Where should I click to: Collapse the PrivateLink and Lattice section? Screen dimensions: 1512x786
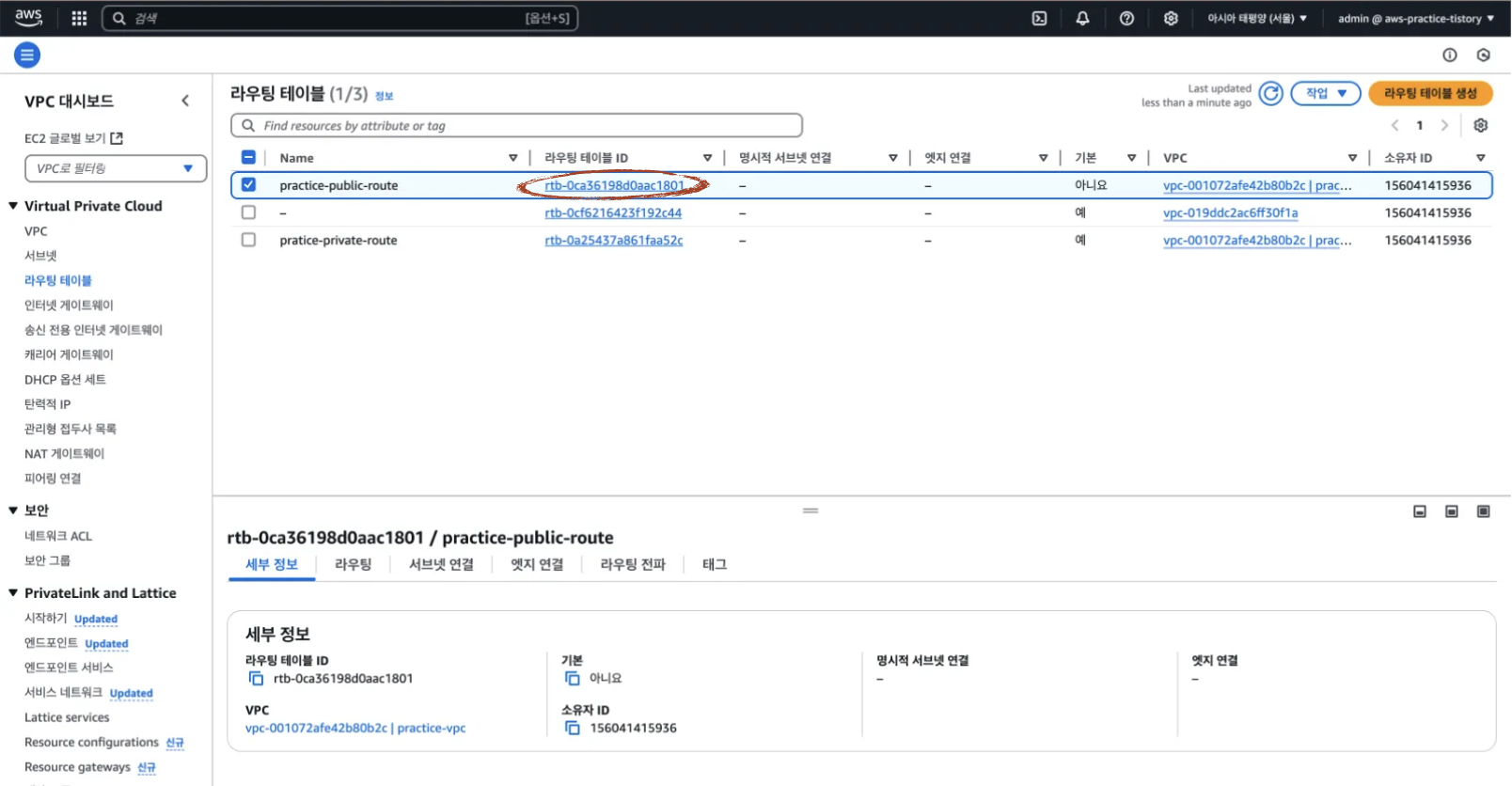tap(13, 593)
